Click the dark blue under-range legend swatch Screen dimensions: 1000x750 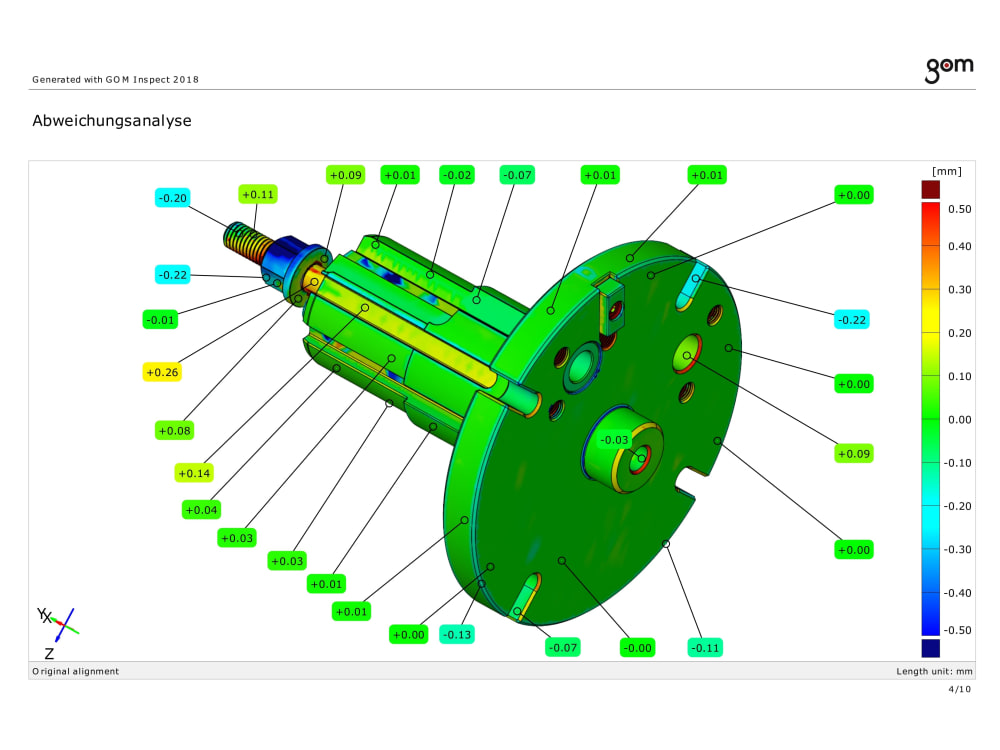[x=930, y=648]
